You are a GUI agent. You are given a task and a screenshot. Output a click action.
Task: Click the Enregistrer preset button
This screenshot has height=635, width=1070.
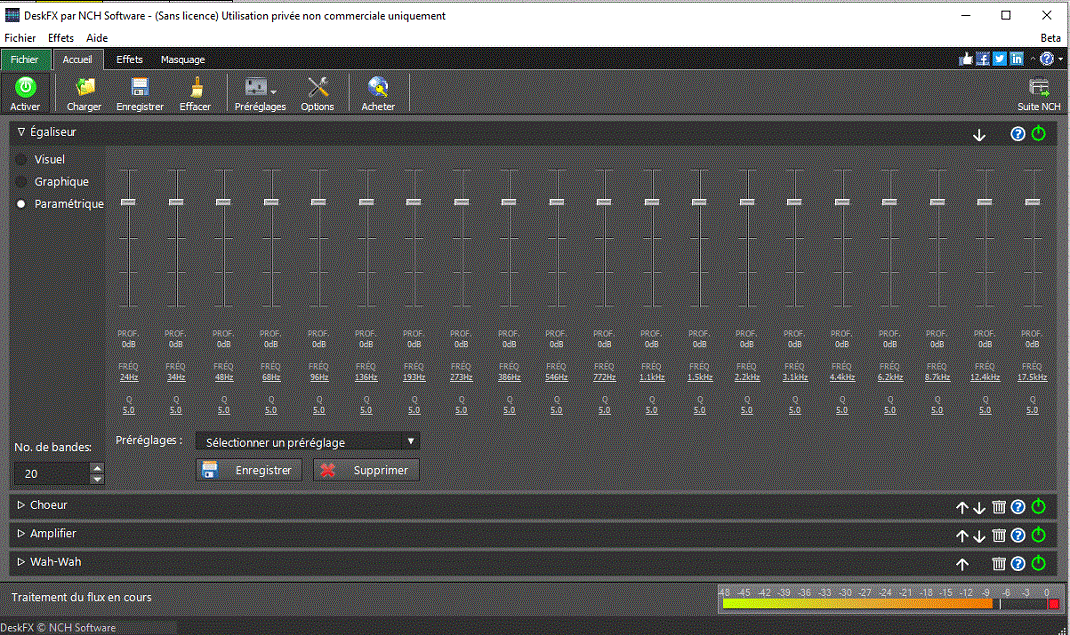point(248,469)
